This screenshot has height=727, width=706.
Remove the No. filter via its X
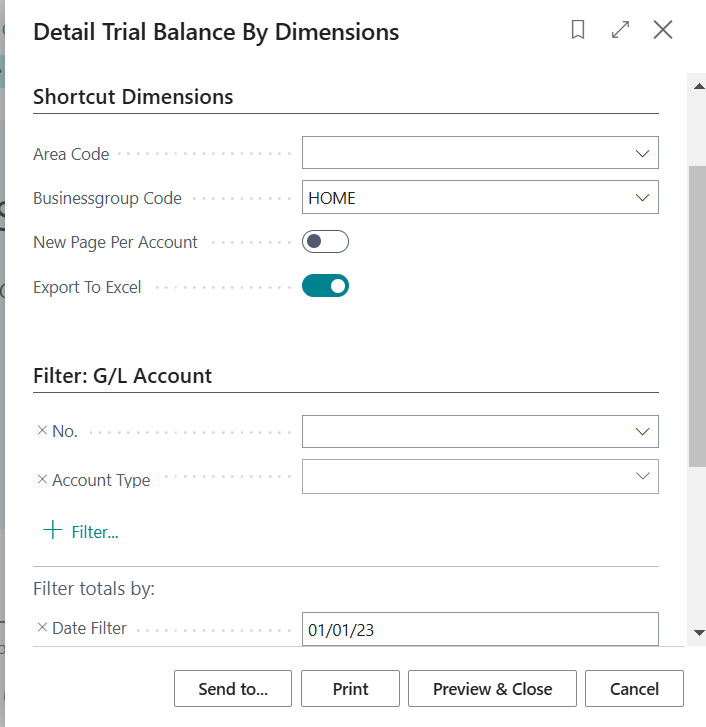(42, 431)
